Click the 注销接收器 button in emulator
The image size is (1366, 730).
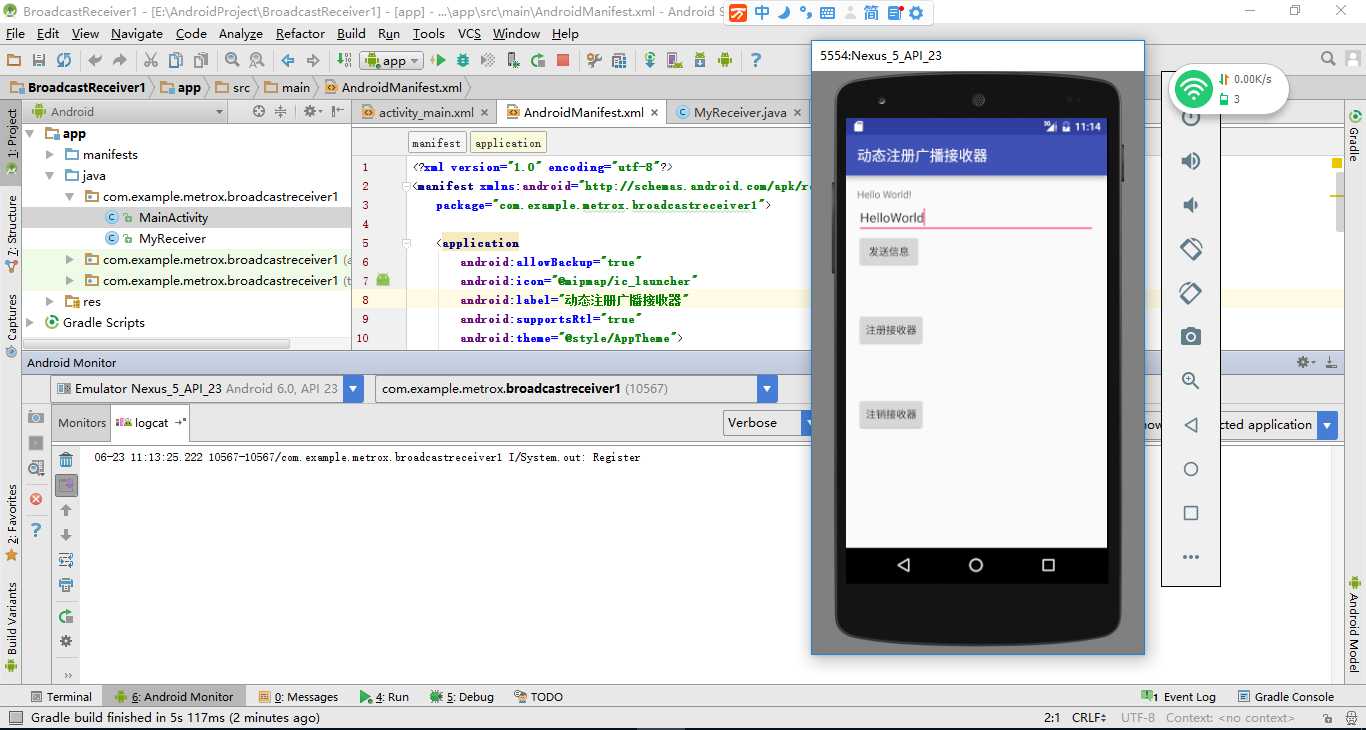[x=890, y=415]
